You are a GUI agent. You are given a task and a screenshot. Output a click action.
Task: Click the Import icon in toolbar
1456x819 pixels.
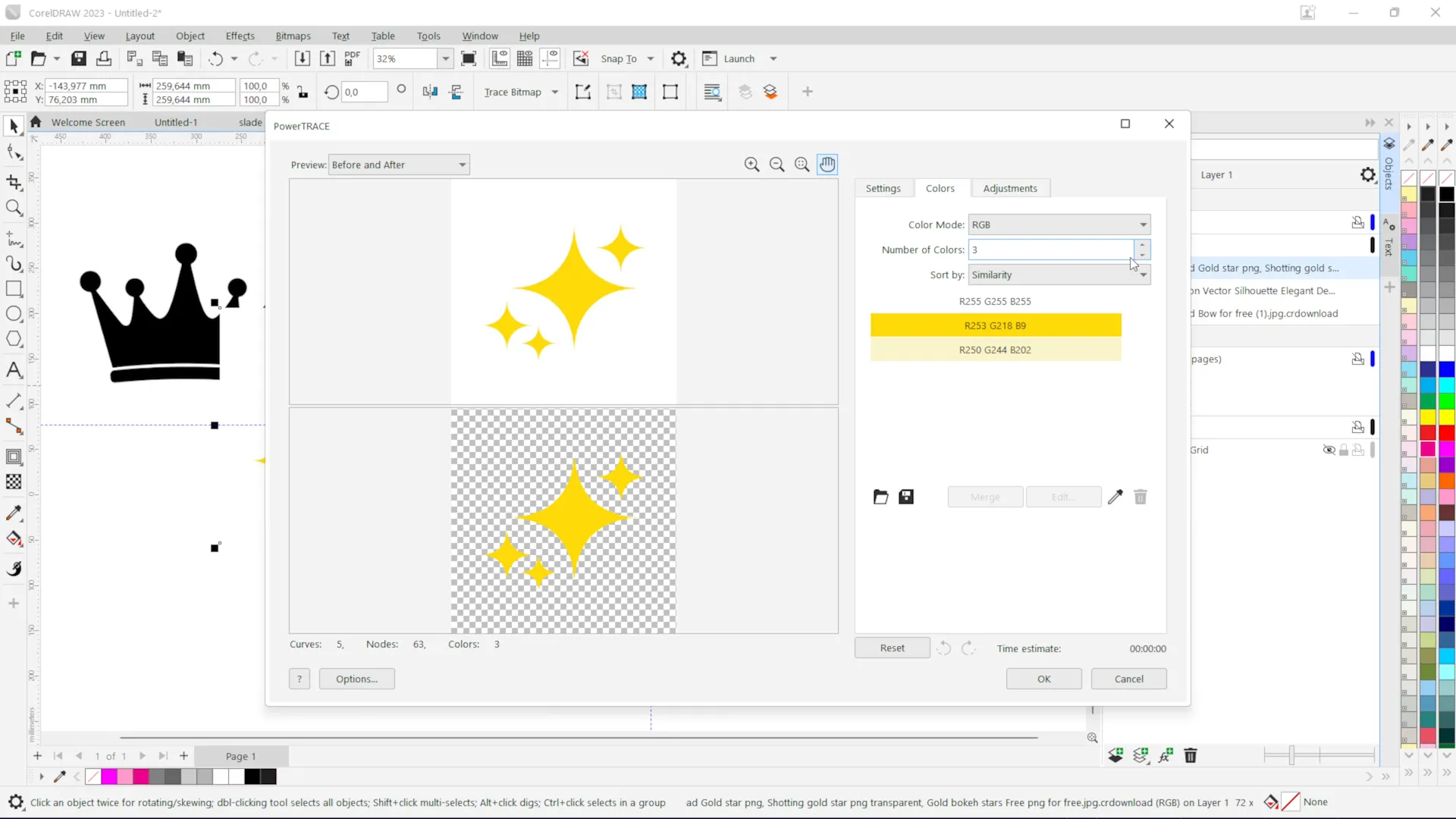coord(302,58)
